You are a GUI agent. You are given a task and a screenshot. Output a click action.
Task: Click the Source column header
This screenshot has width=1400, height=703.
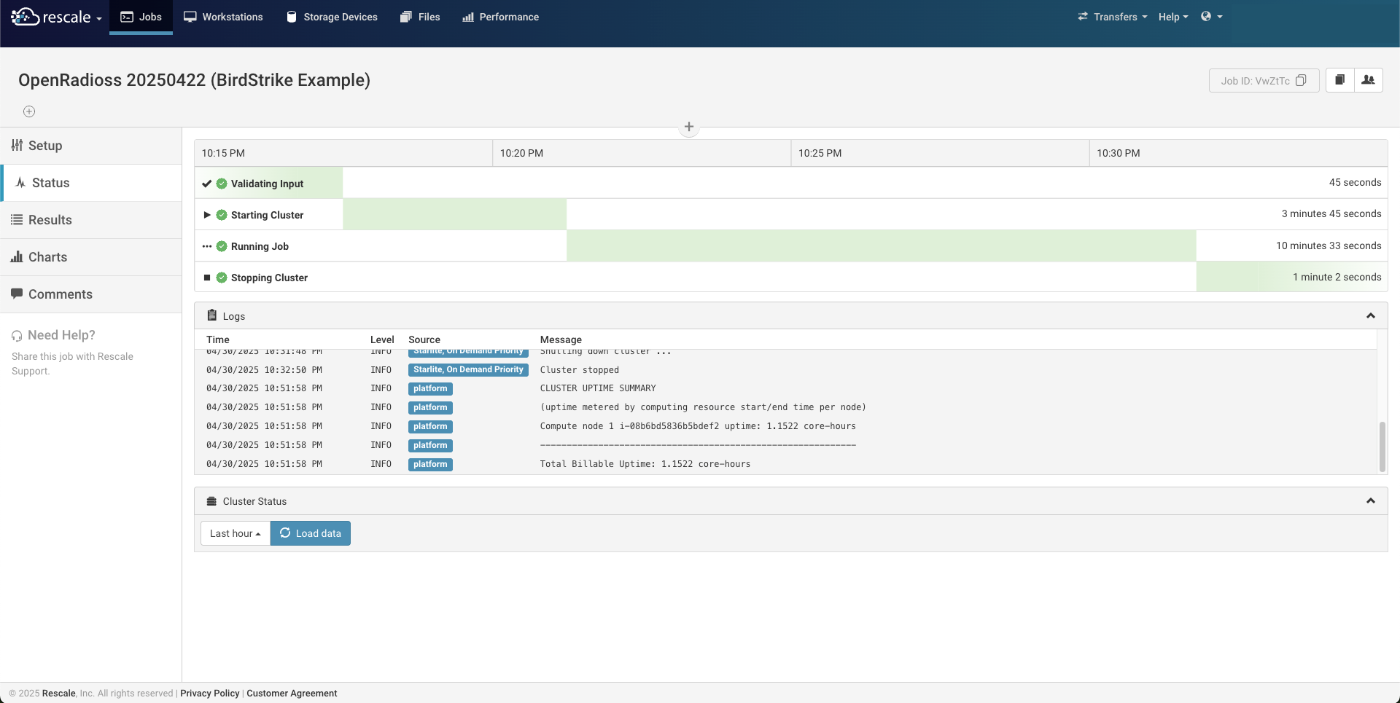(424, 340)
